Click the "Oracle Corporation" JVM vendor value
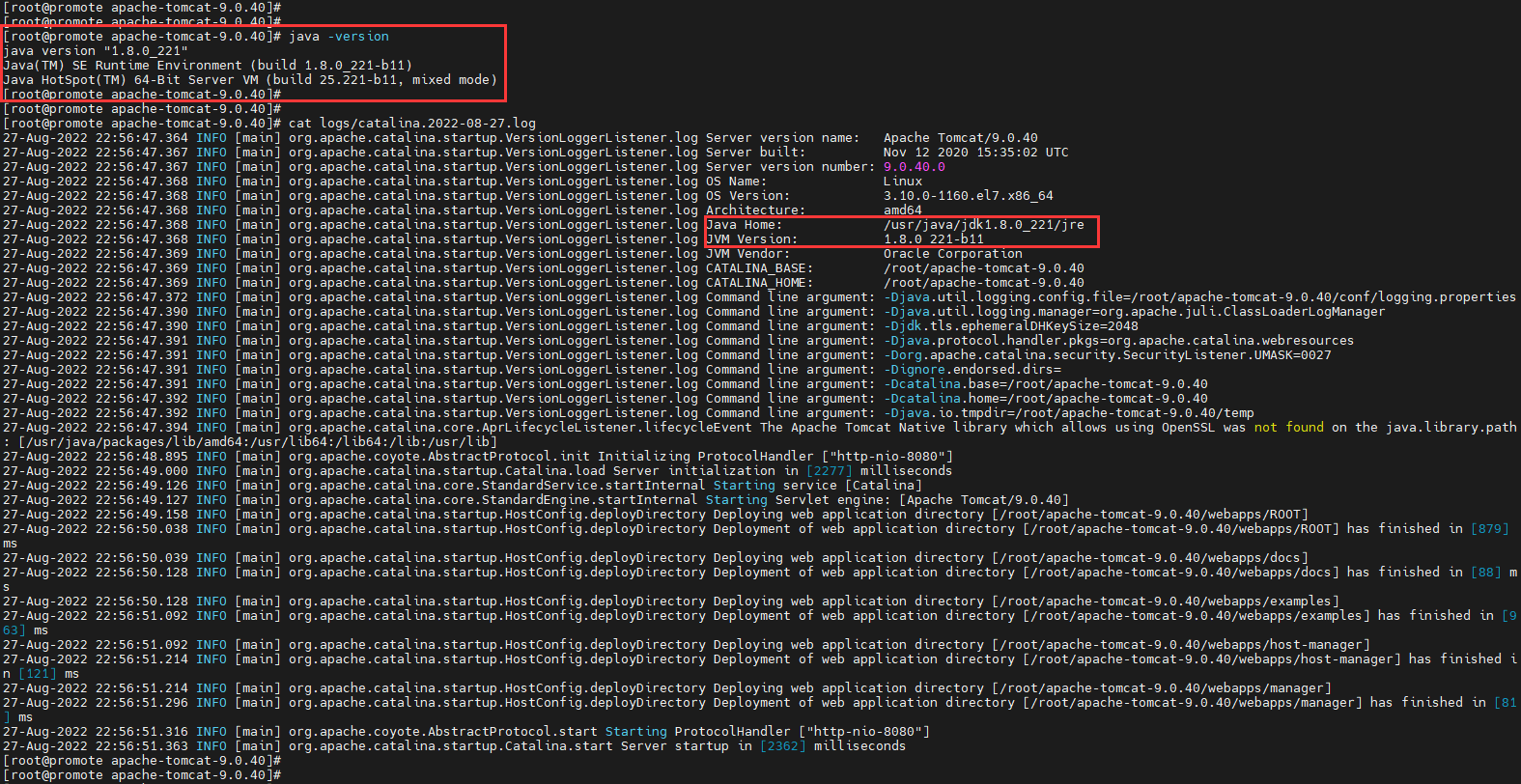This screenshot has height=784, width=1521. click(x=953, y=254)
